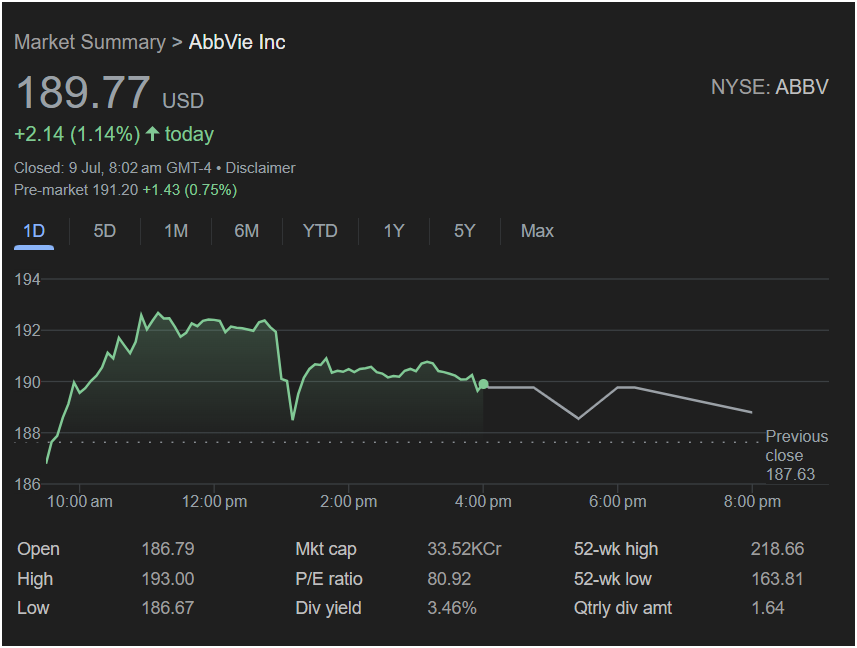857x648 pixels.
Task: Click the Qtrly div amt value 1.64
Action: (768, 608)
